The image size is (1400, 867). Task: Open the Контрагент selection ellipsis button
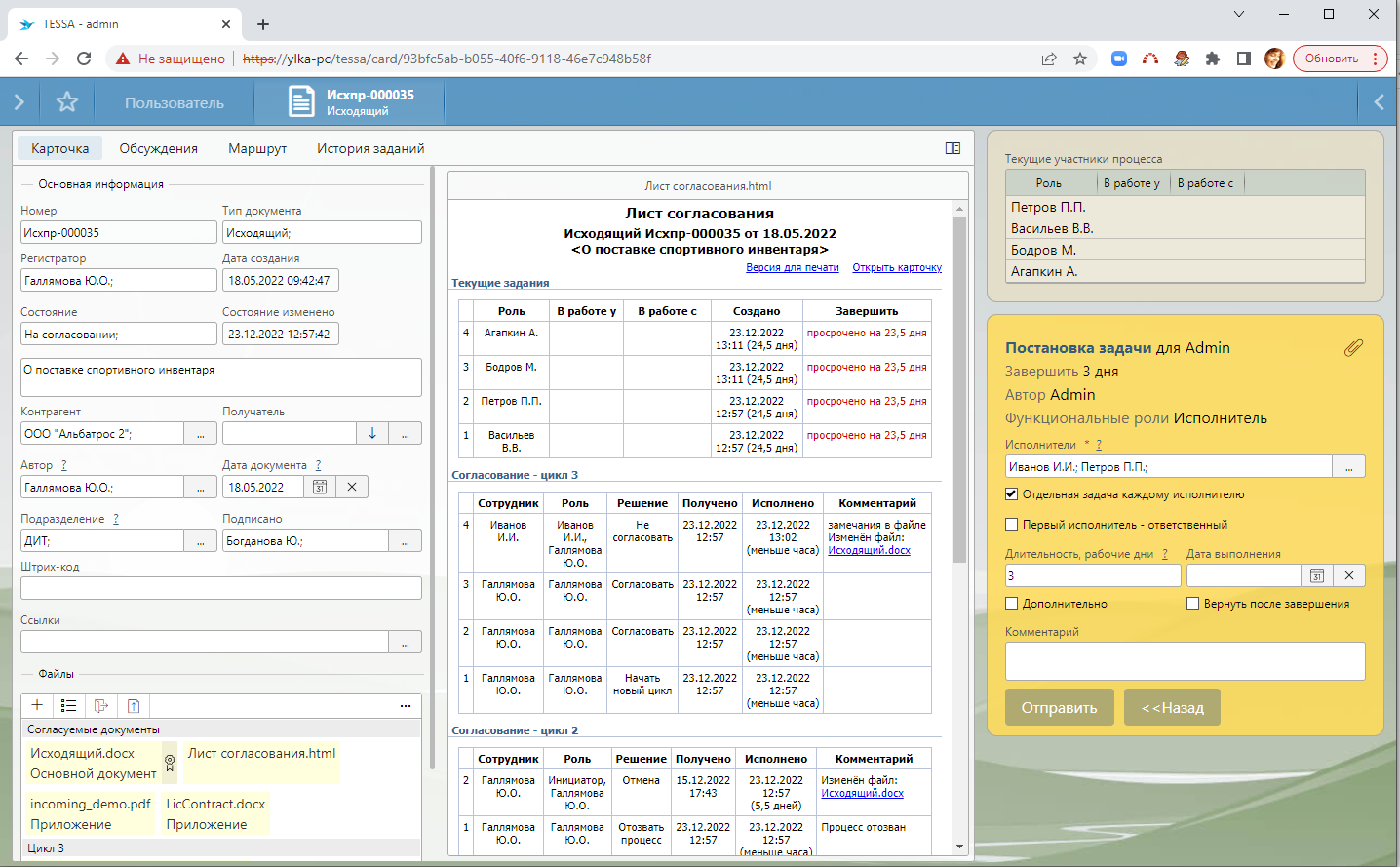click(201, 433)
